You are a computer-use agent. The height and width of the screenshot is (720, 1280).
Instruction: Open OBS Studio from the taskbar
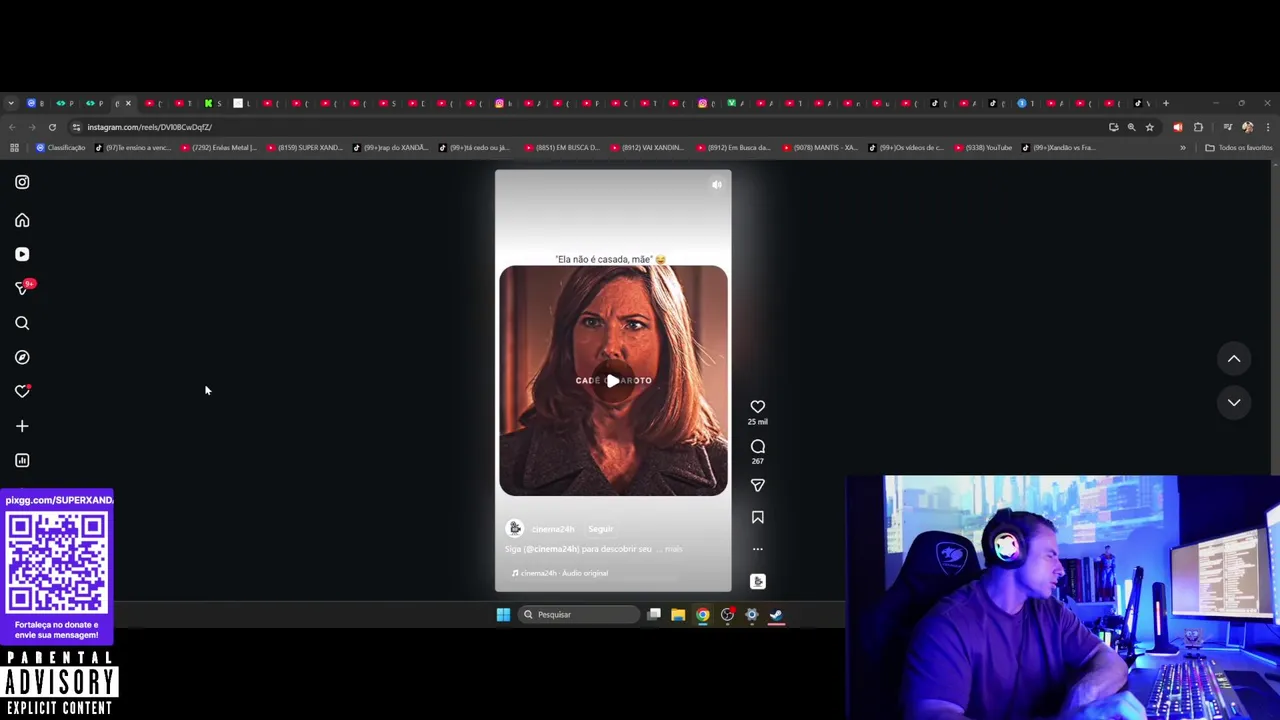point(727,615)
